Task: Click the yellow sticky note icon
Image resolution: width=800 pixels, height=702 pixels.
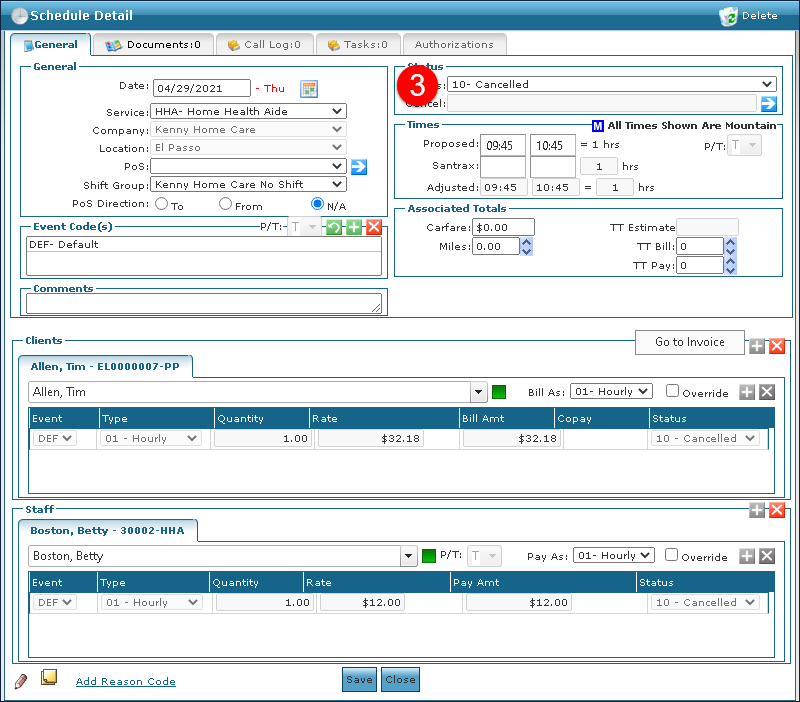Action: click(x=48, y=679)
